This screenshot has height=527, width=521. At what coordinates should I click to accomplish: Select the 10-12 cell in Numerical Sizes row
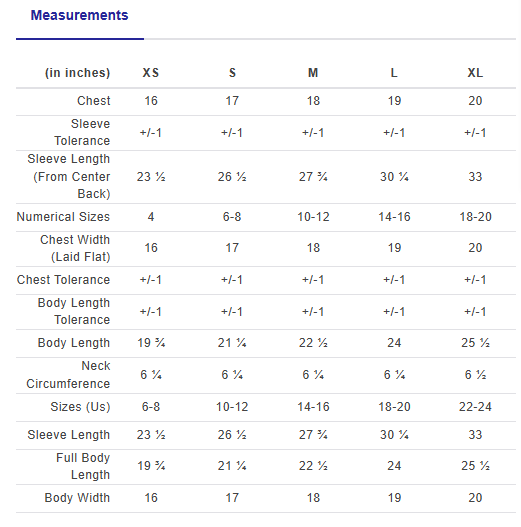[x=313, y=216]
